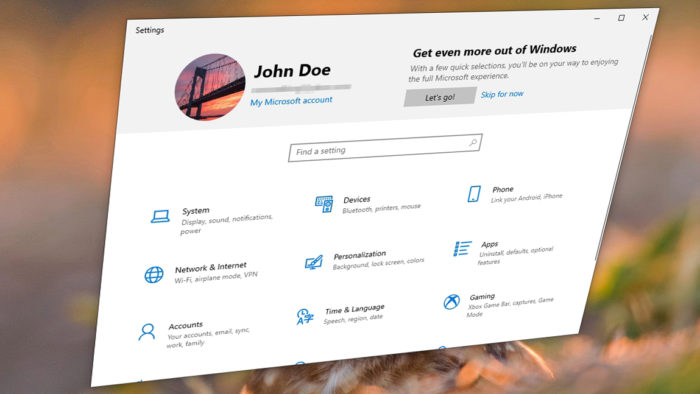Screen dimensions: 700x394
Task: Maximize the Settings window
Action: pyautogui.click(x=621, y=18)
